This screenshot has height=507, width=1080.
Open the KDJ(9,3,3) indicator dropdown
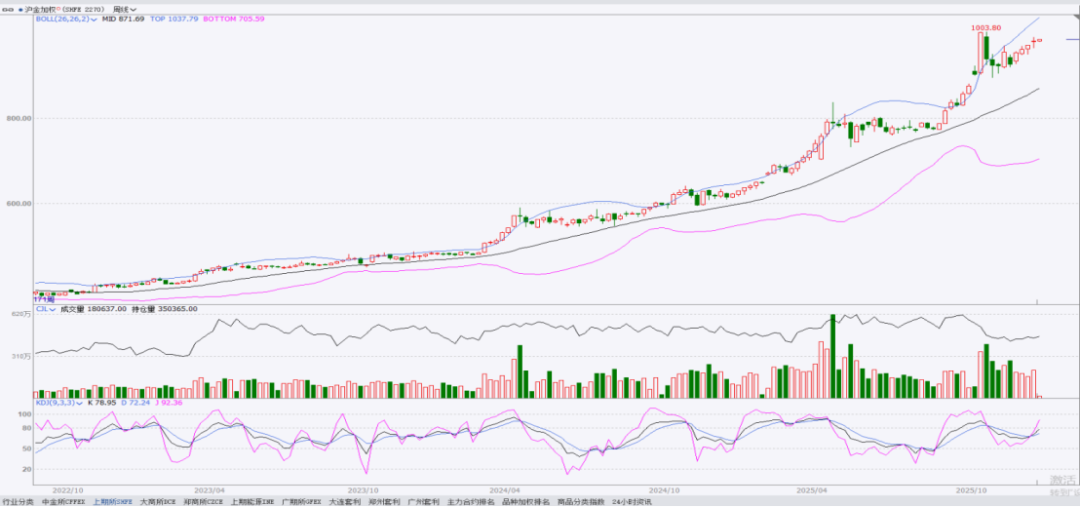click(x=60, y=401)
